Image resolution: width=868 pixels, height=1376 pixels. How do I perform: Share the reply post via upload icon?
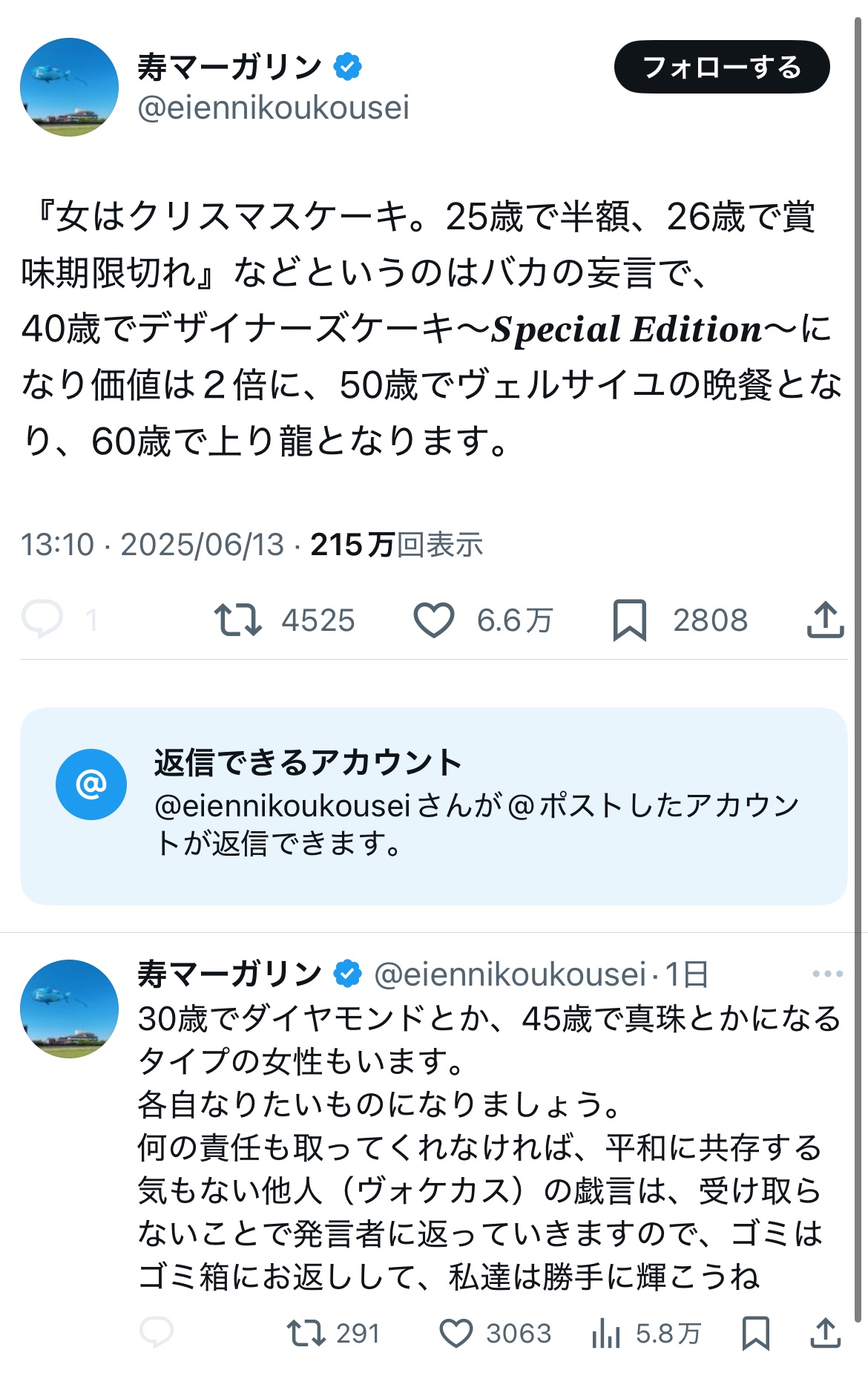pos(825,1333)
